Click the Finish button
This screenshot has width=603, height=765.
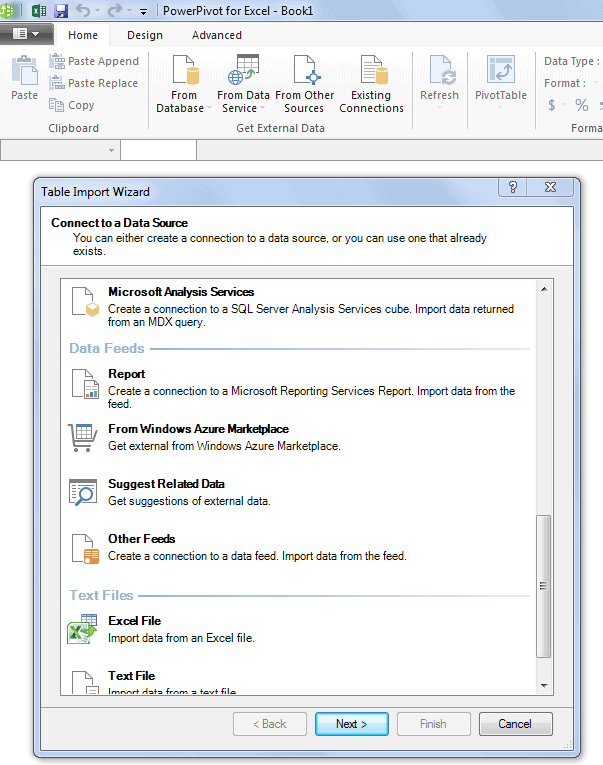pyautogui.click(x=433, y=724)
